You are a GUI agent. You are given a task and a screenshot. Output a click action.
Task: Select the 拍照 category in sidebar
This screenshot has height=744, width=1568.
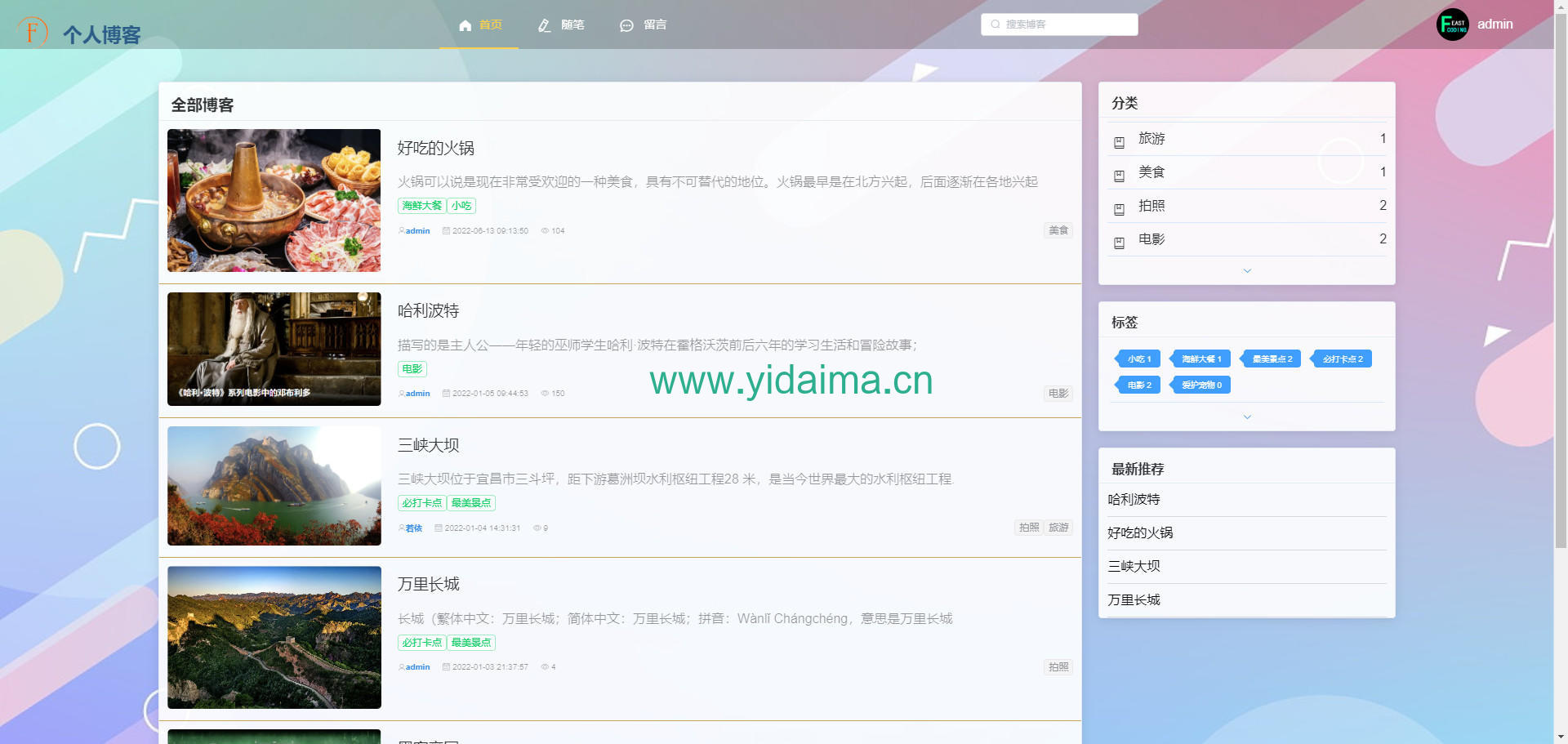(1247, 206)
